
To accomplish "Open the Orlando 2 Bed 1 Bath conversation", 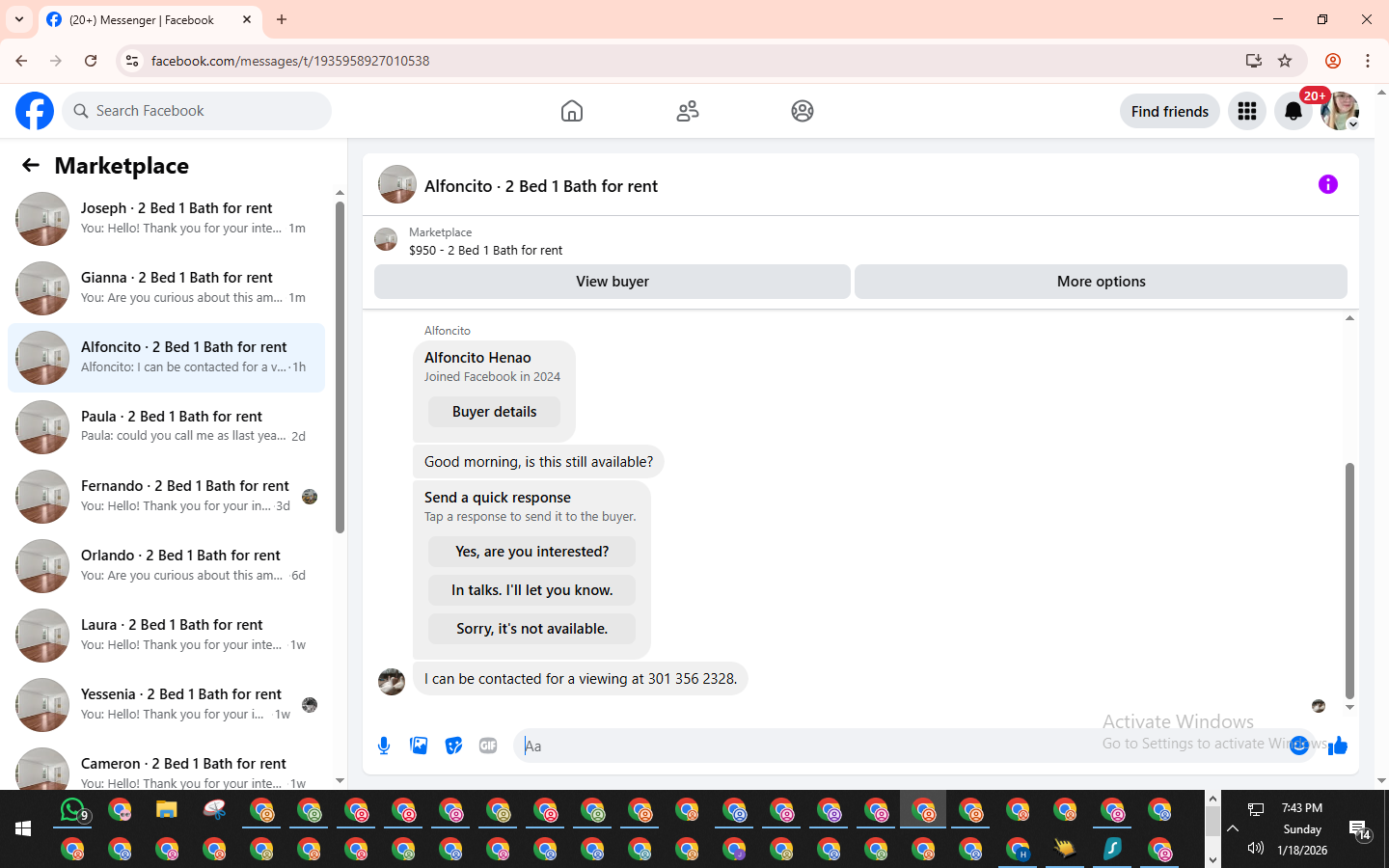I will (x=166, y=566).
